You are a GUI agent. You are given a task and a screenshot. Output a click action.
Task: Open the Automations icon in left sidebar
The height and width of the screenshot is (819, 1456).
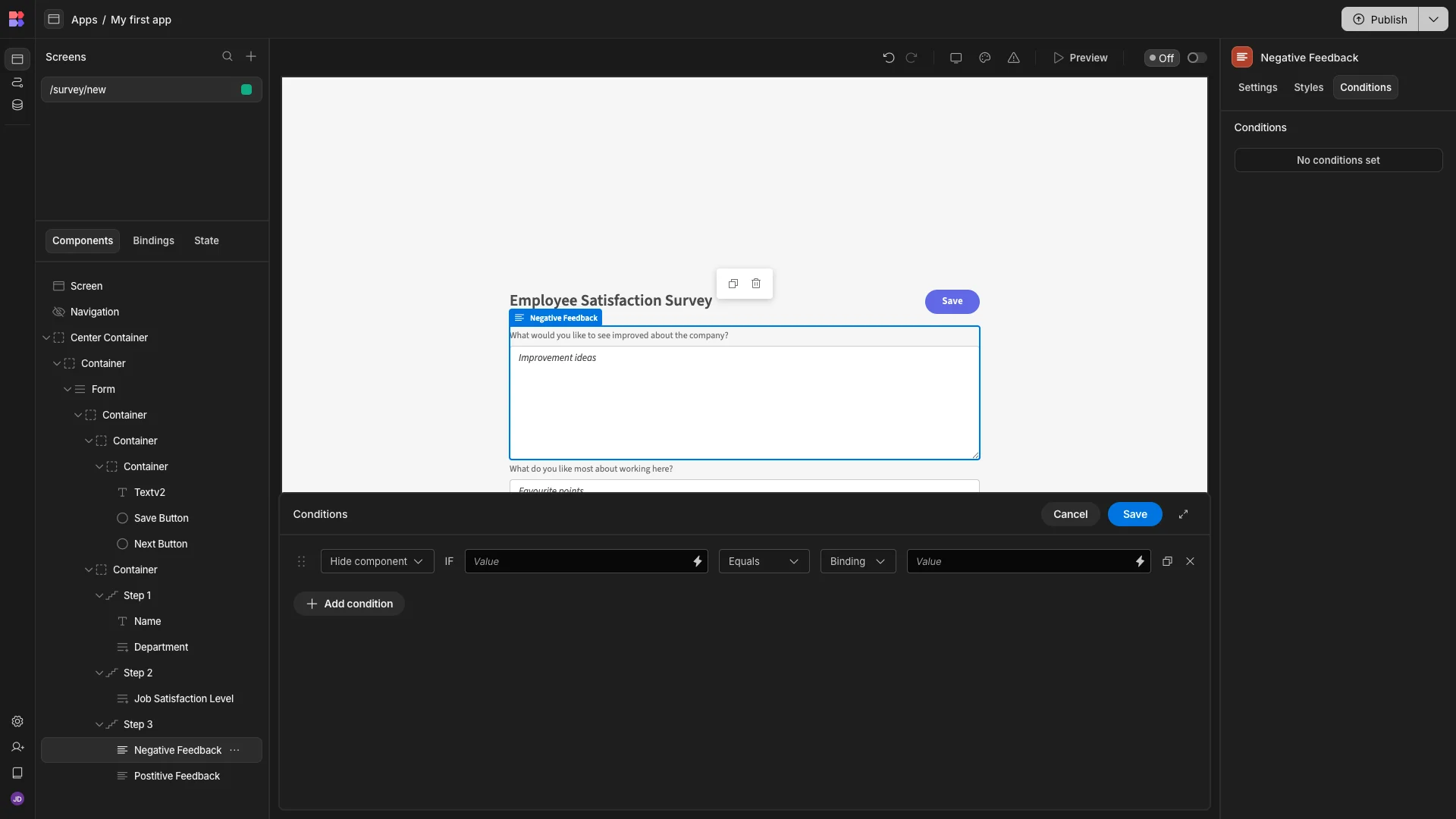[17, 82]
